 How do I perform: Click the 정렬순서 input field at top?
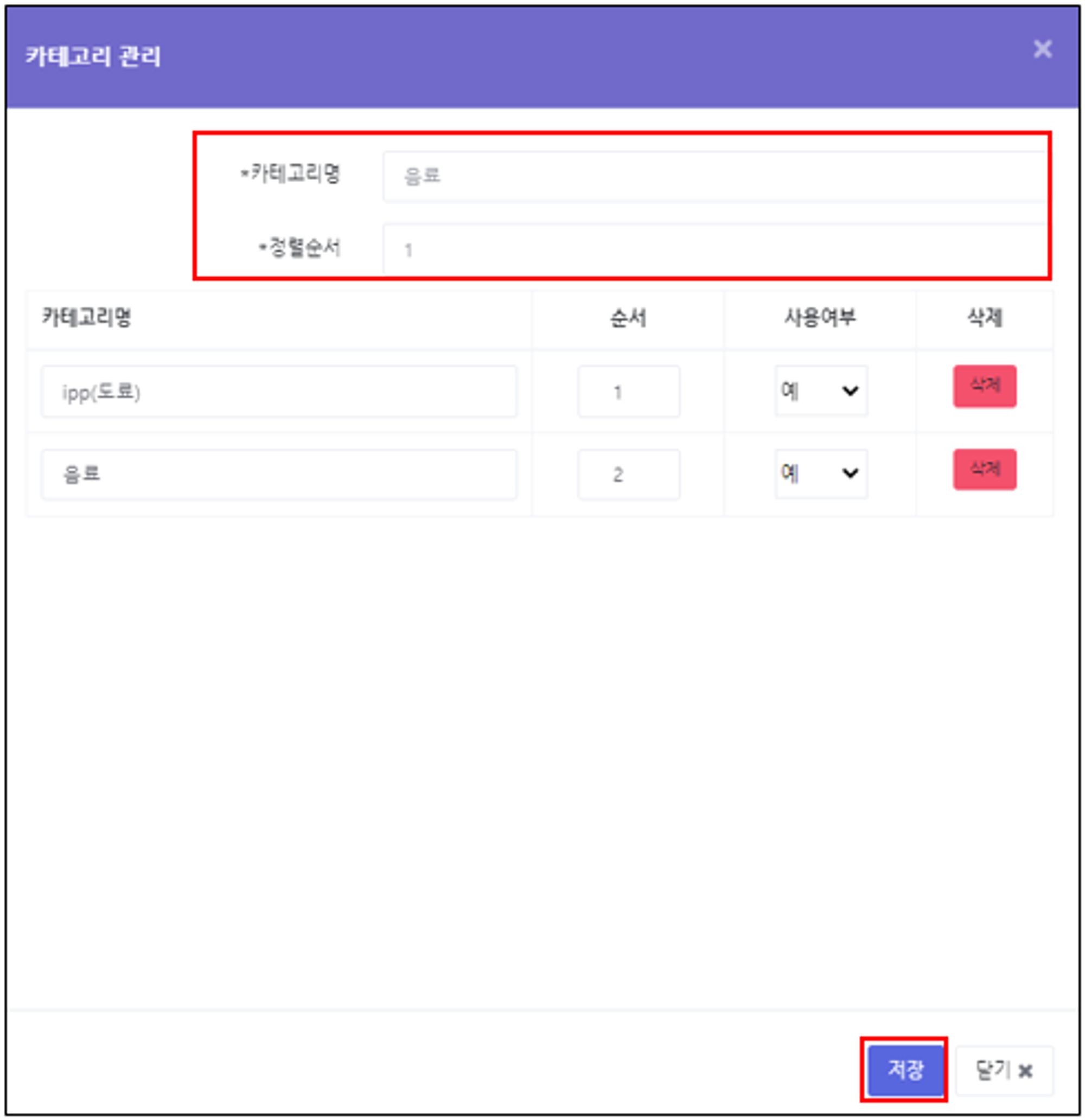coord(713,249)
